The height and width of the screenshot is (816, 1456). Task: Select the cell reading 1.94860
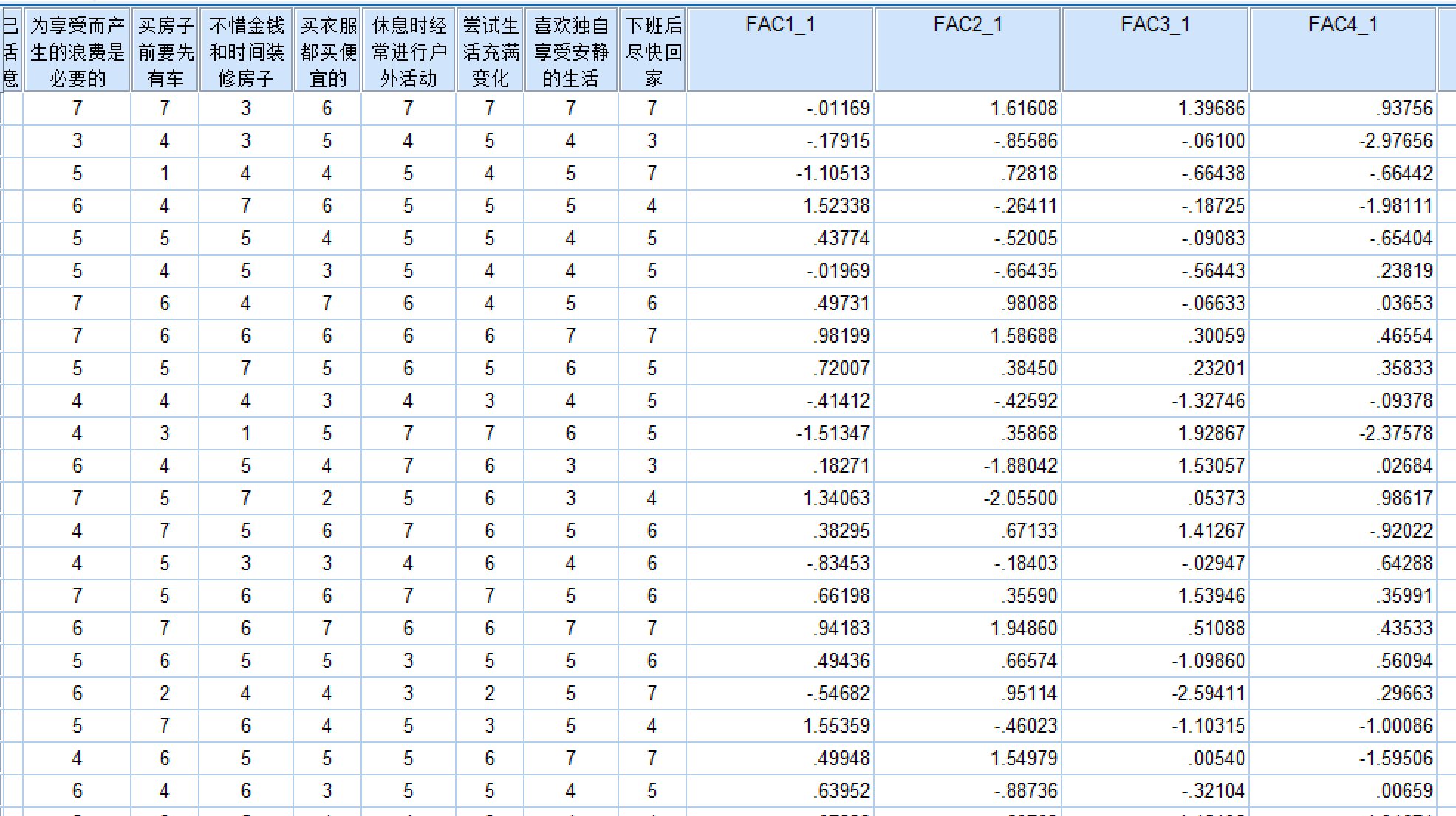(968, 628)
